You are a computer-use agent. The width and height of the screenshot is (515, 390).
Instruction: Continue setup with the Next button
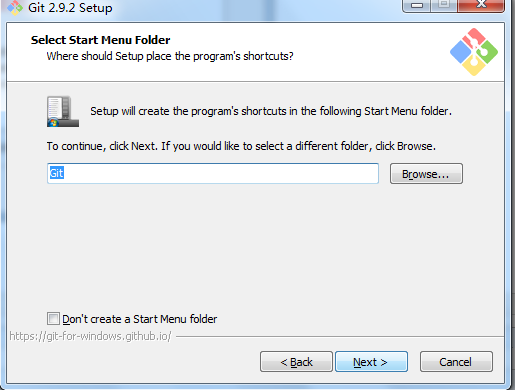(x=371, y=361)
